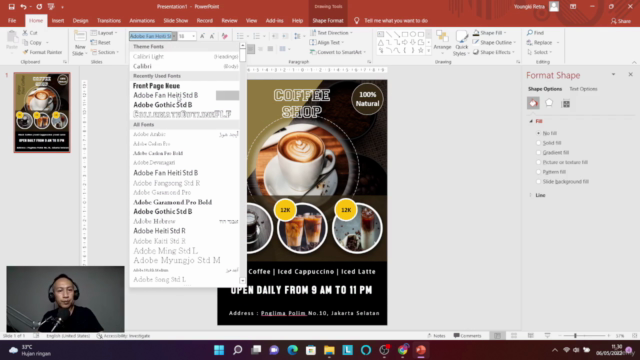This screenshot has width=640, height=360.
Task: Open Windows Start menu
Action: (x=219, y=350)
